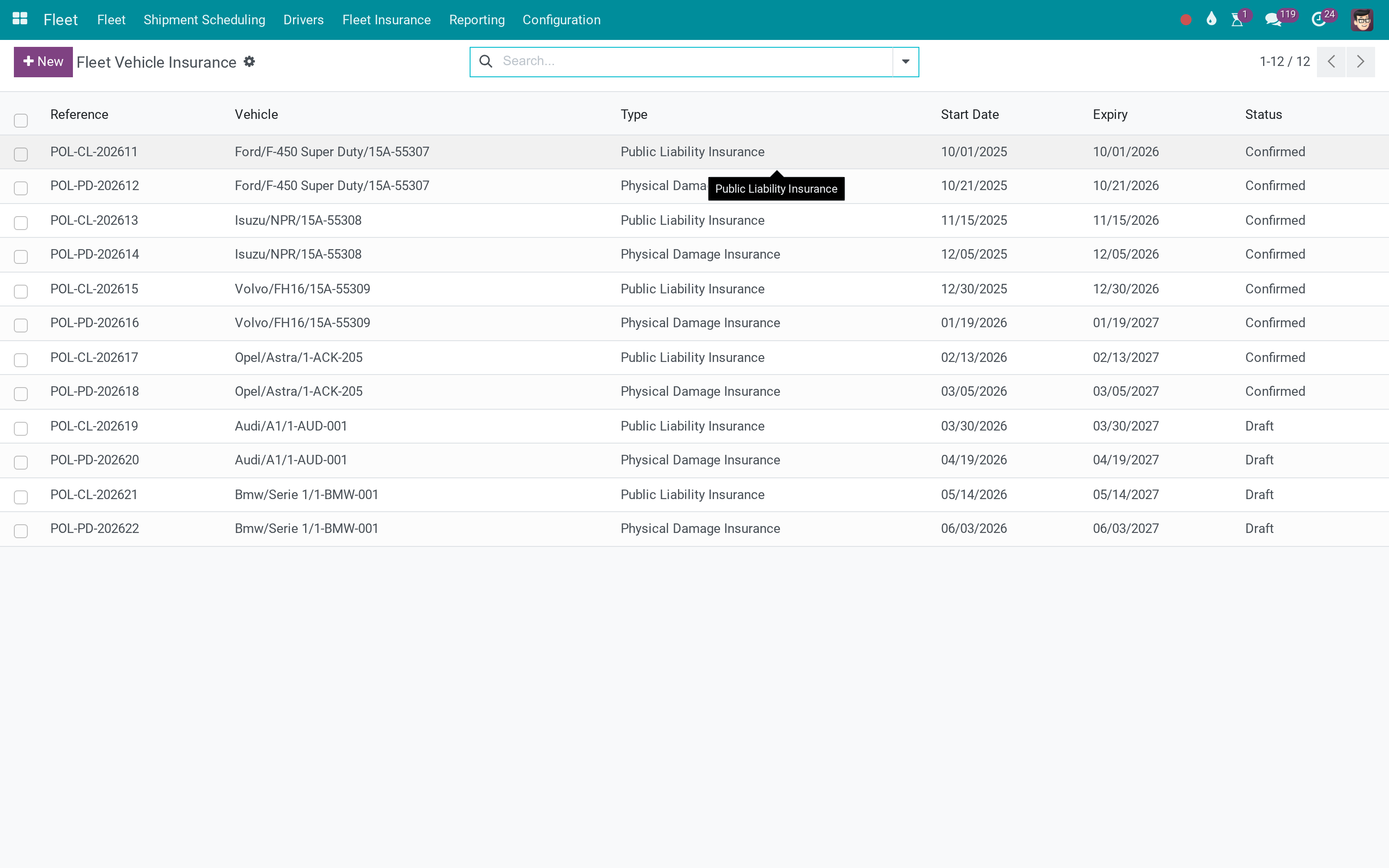Click Bmw/Serie 1/1-BMW-001 in POL-PD-202622 row
This screenshot has height=868, width=1389.
point(306,529)
